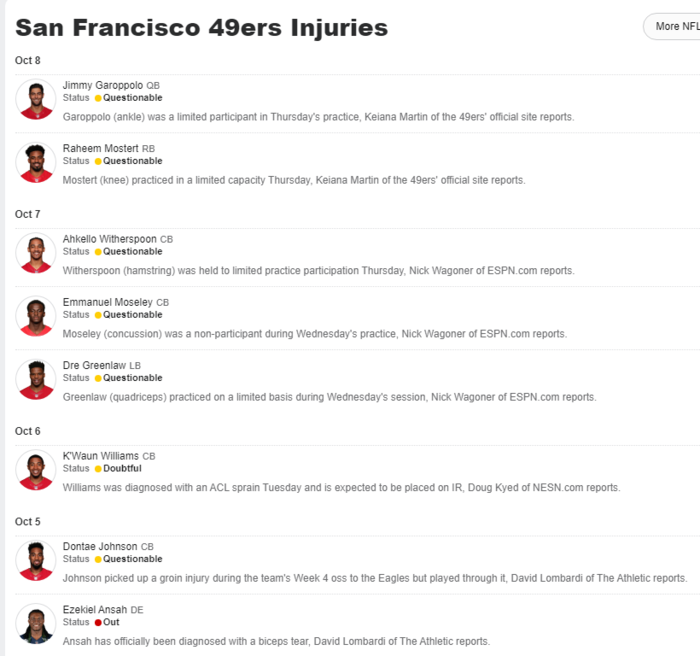Click Dre Greenlaw's player photo

click(x=36, y=380)
